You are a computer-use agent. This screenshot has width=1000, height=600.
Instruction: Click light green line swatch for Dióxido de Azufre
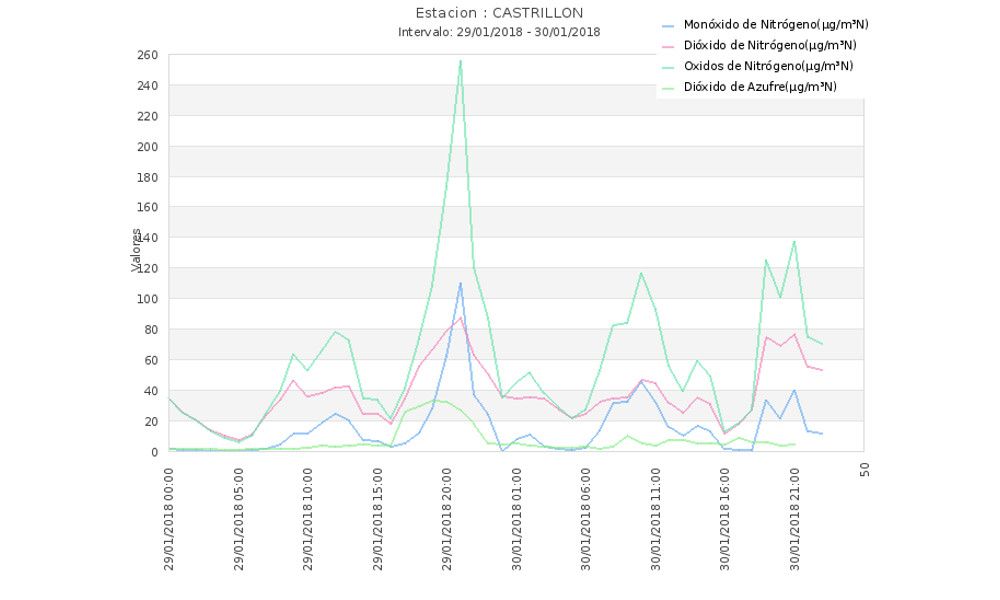pyautogui.click(x=669, y=87)
